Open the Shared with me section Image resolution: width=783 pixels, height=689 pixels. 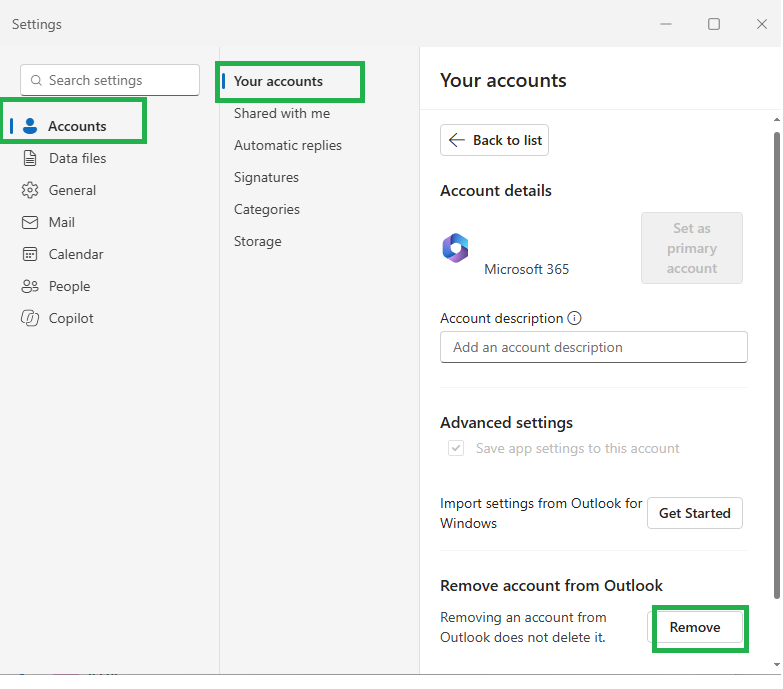(x=282, y=113)
